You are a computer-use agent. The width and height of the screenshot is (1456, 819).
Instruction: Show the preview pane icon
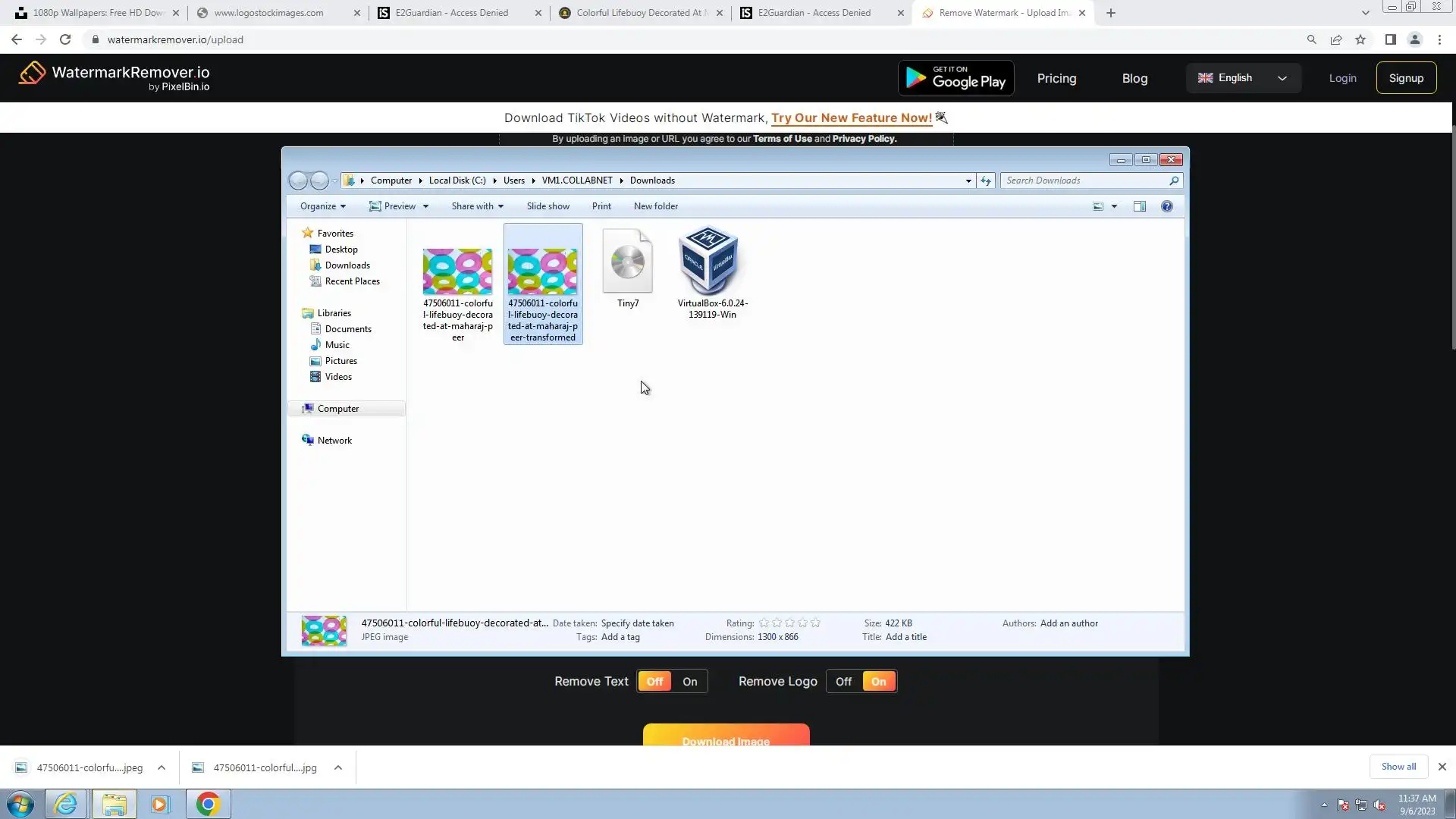[1139, 206]
